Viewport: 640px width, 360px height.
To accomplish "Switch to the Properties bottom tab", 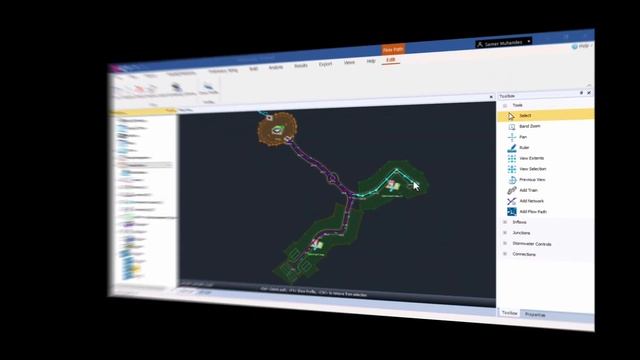I will (535, 315).
